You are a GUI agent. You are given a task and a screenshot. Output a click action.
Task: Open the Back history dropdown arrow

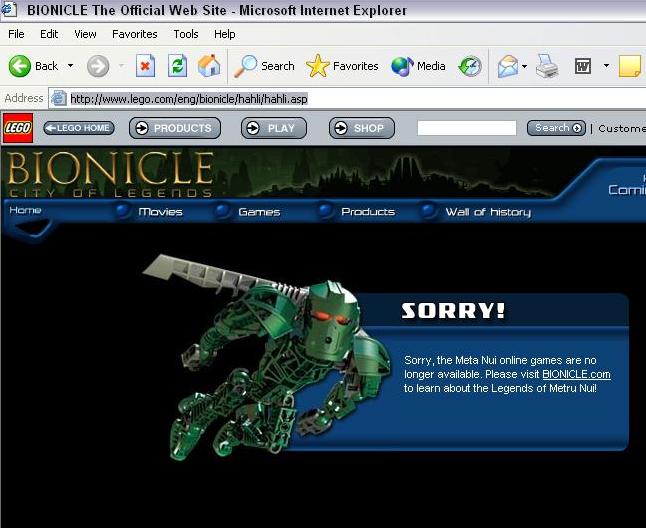[x=70, y=66]
